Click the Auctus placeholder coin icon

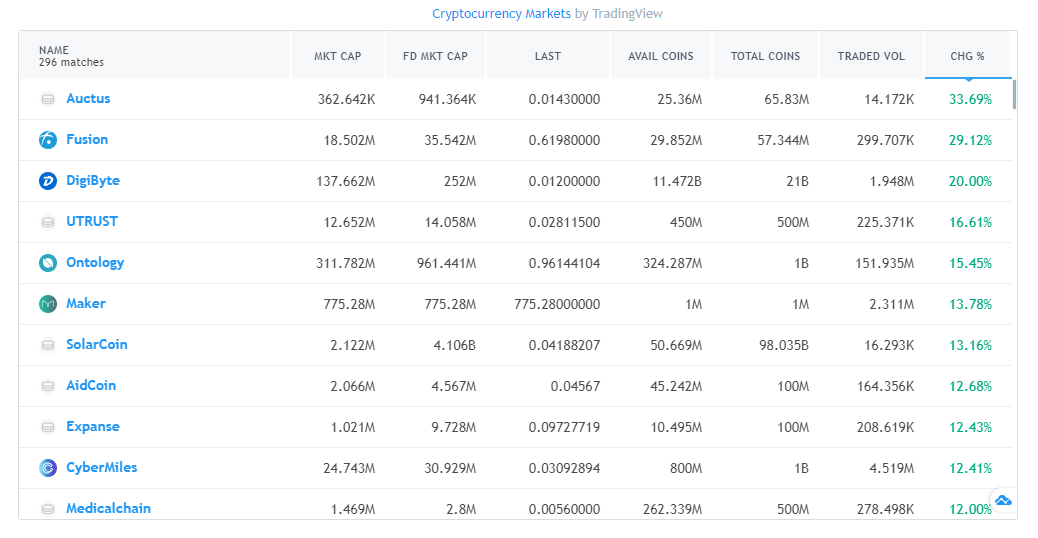[x=47, y=99]
